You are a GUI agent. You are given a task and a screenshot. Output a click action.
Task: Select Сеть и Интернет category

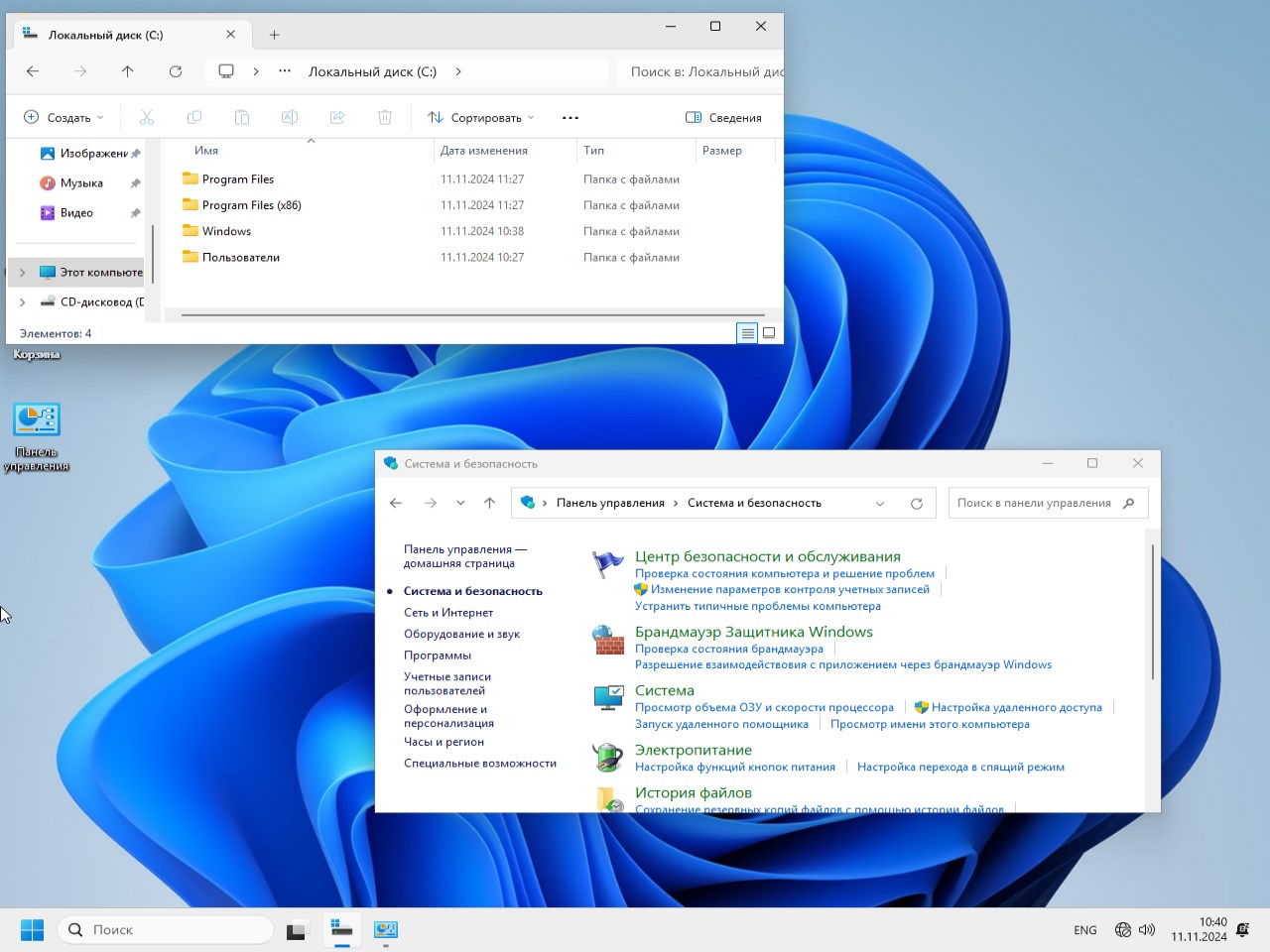(x=448, y=613)
